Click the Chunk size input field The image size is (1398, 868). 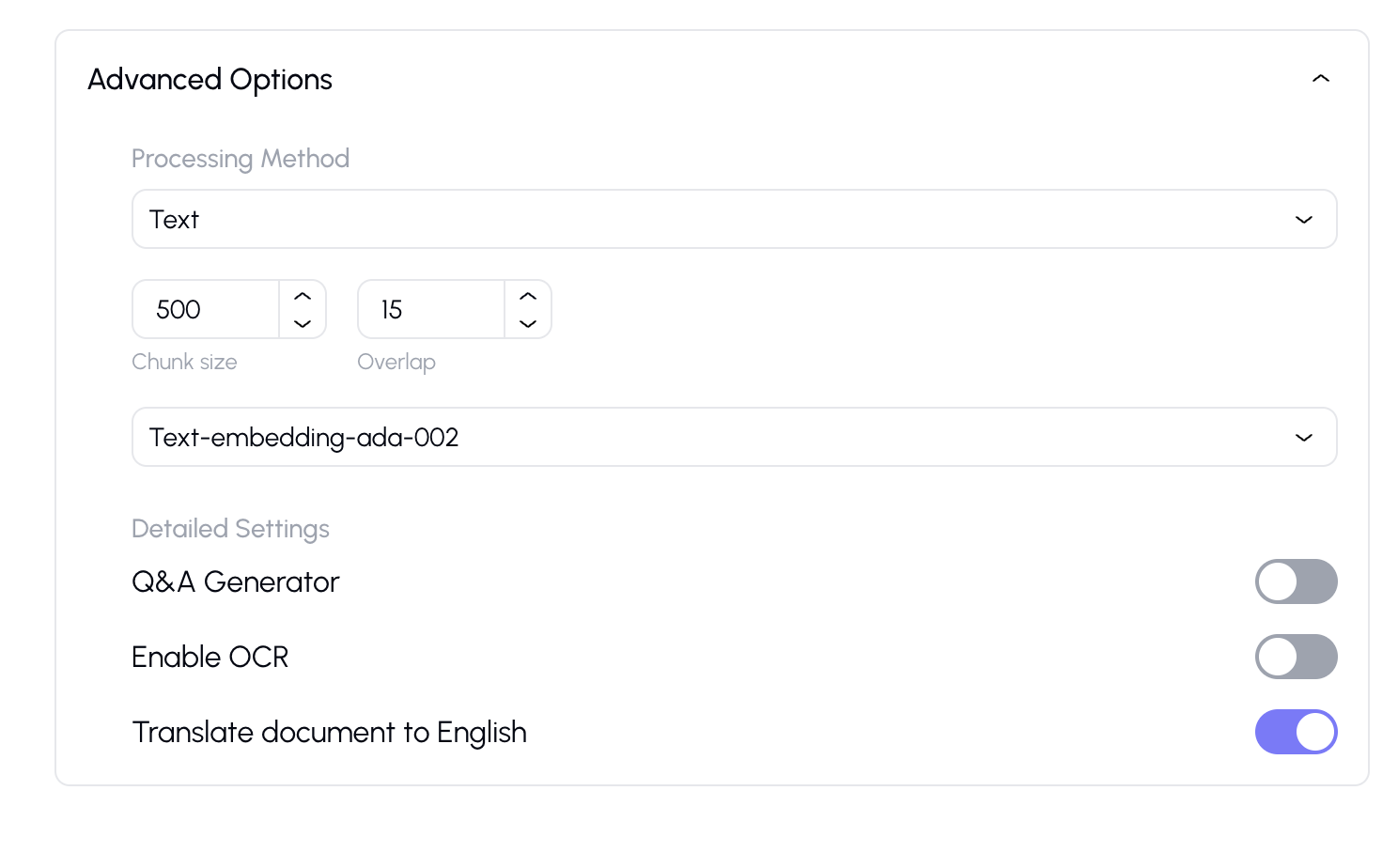pyautogui.click(x=207, y=309)
